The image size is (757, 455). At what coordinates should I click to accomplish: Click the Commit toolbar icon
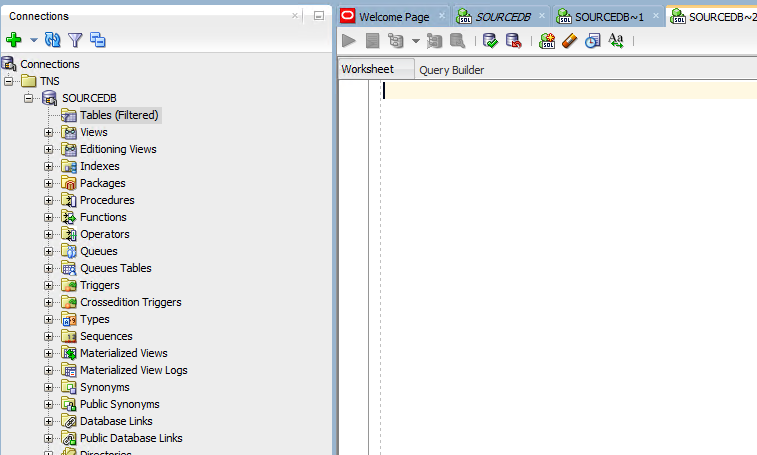click(x=490, y=41)
